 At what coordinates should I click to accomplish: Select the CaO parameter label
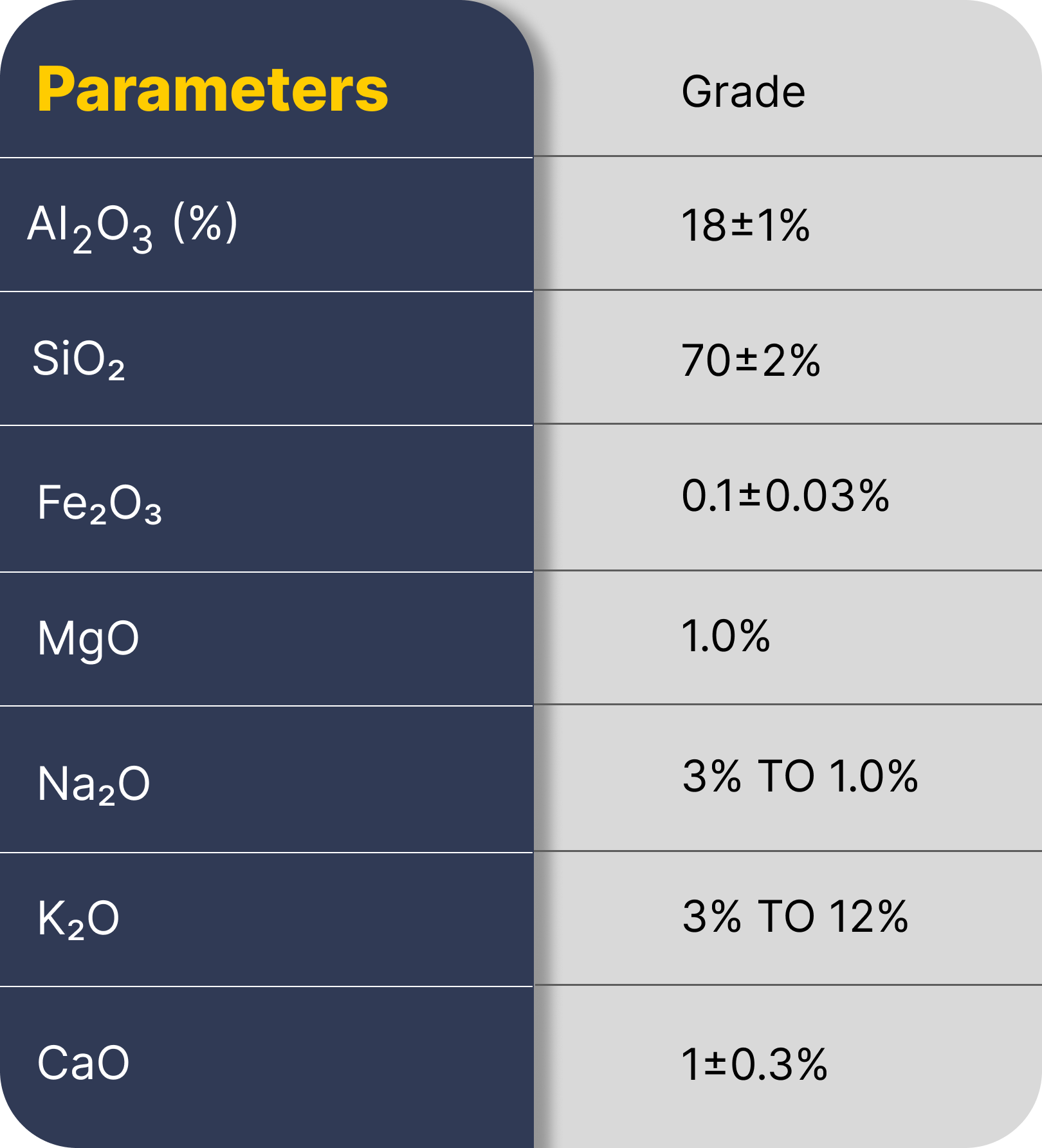83,1062
